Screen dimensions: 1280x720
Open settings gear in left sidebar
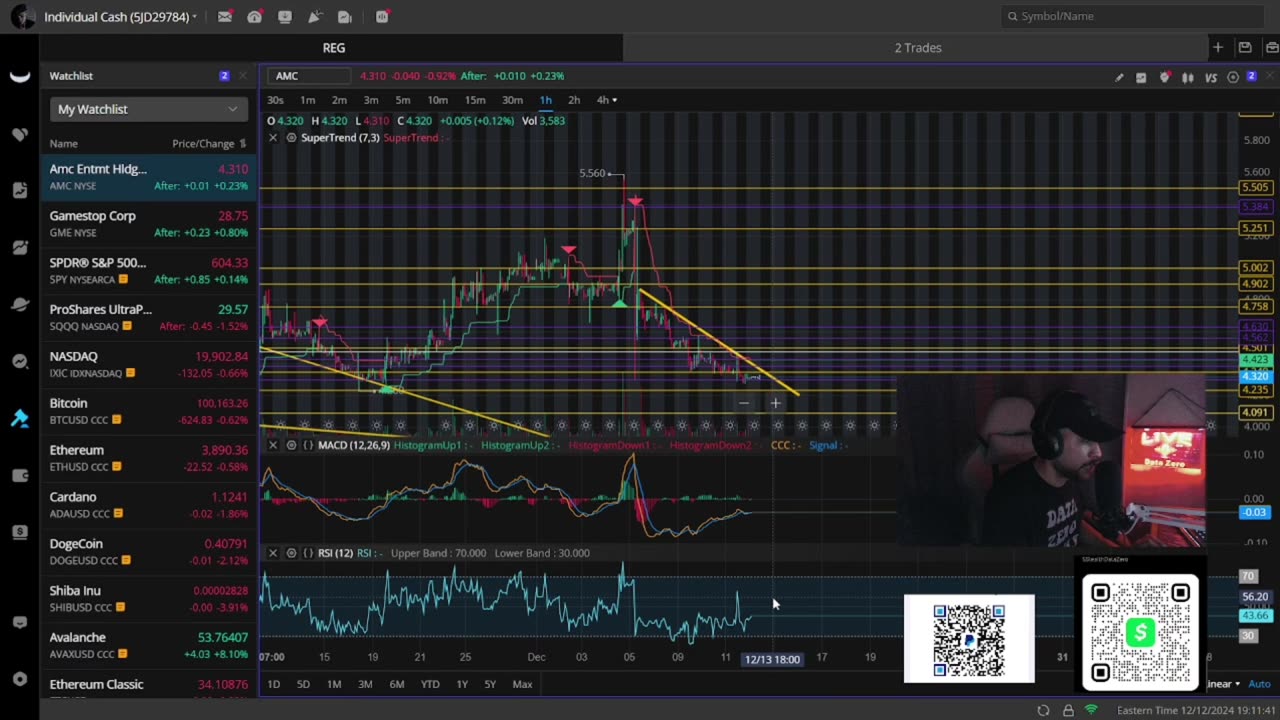pyautogui.click(x=20, y=679)
